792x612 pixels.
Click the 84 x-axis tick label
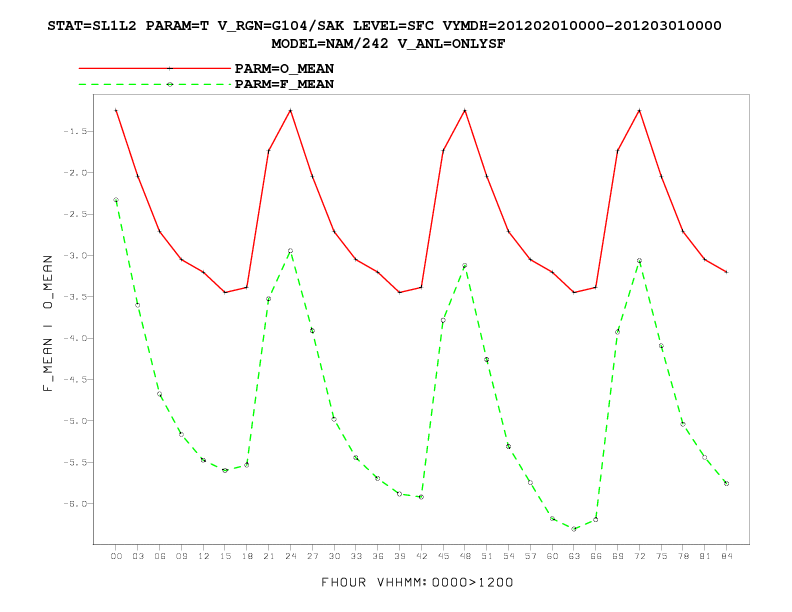726,556
